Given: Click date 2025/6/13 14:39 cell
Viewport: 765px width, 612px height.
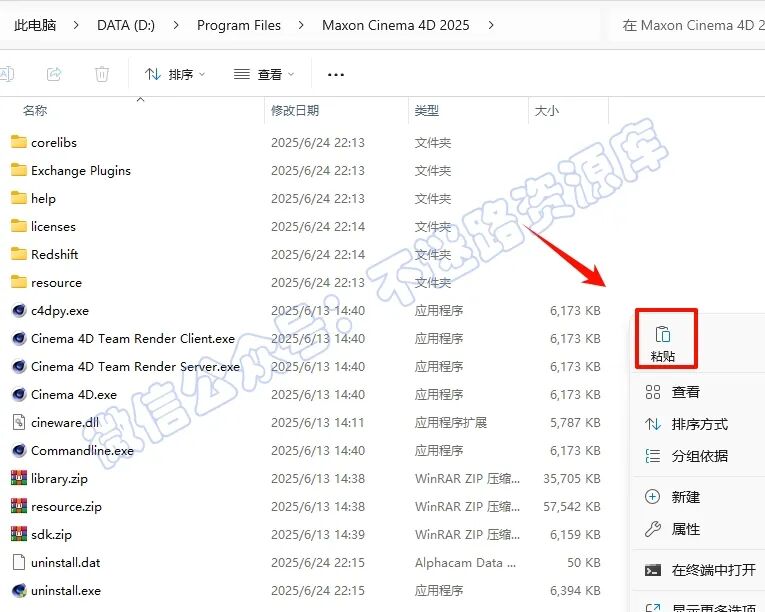Looking at the screenshot, I should click(x=318, y=534).
